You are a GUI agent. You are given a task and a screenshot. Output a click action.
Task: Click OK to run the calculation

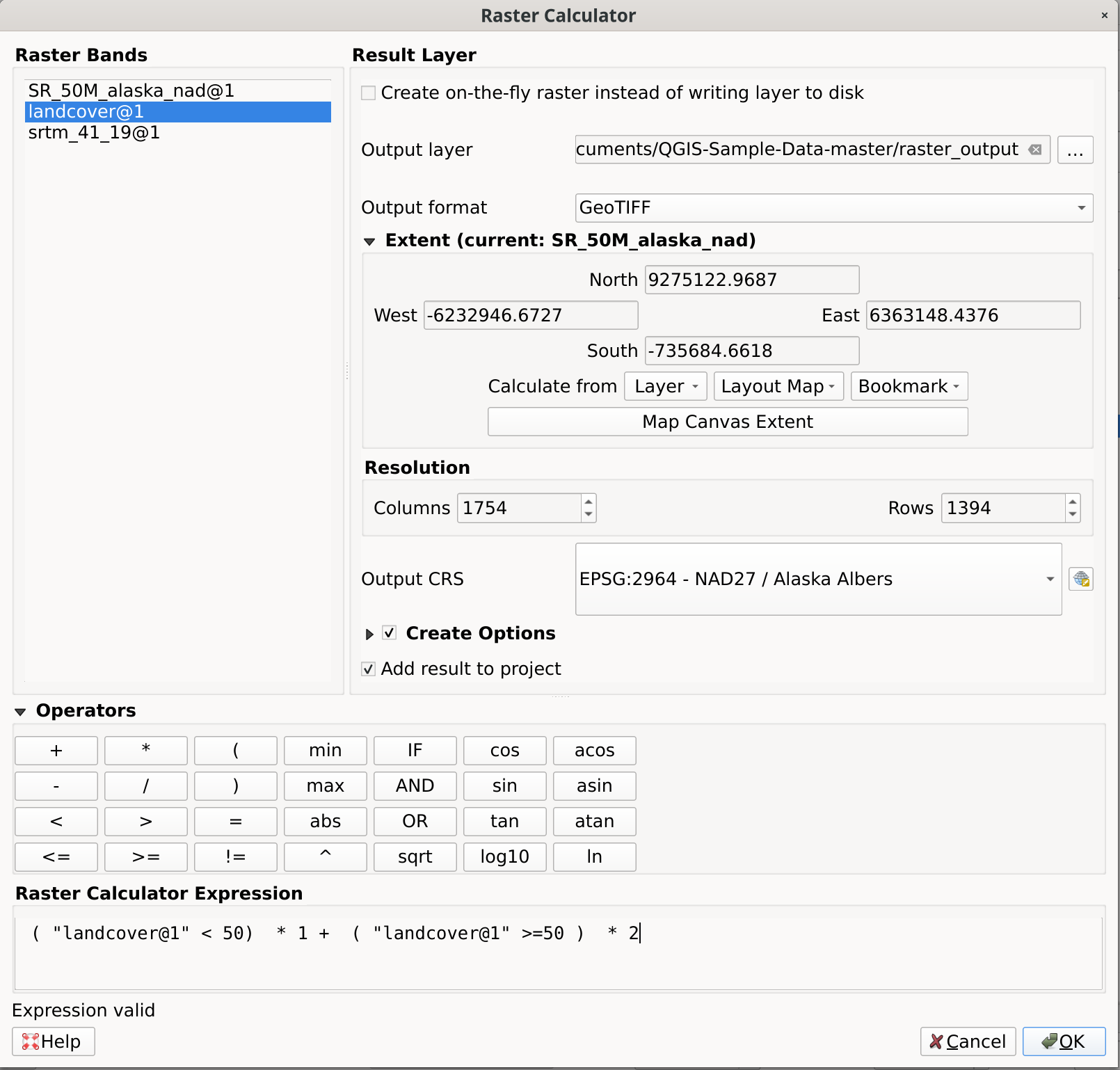(1064, 1041)
